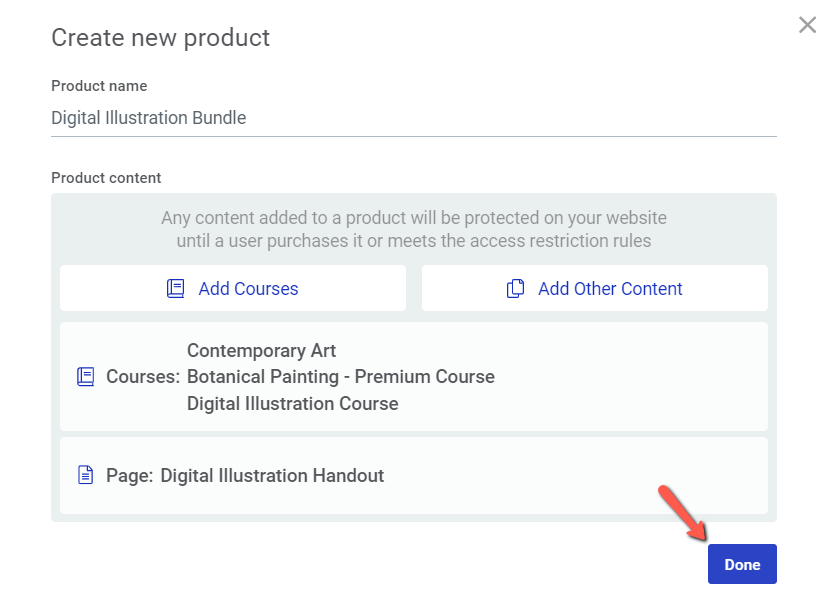Screen dimensions: 816x599
Task: Click the Page row document icon
Action: click(86, 475)
